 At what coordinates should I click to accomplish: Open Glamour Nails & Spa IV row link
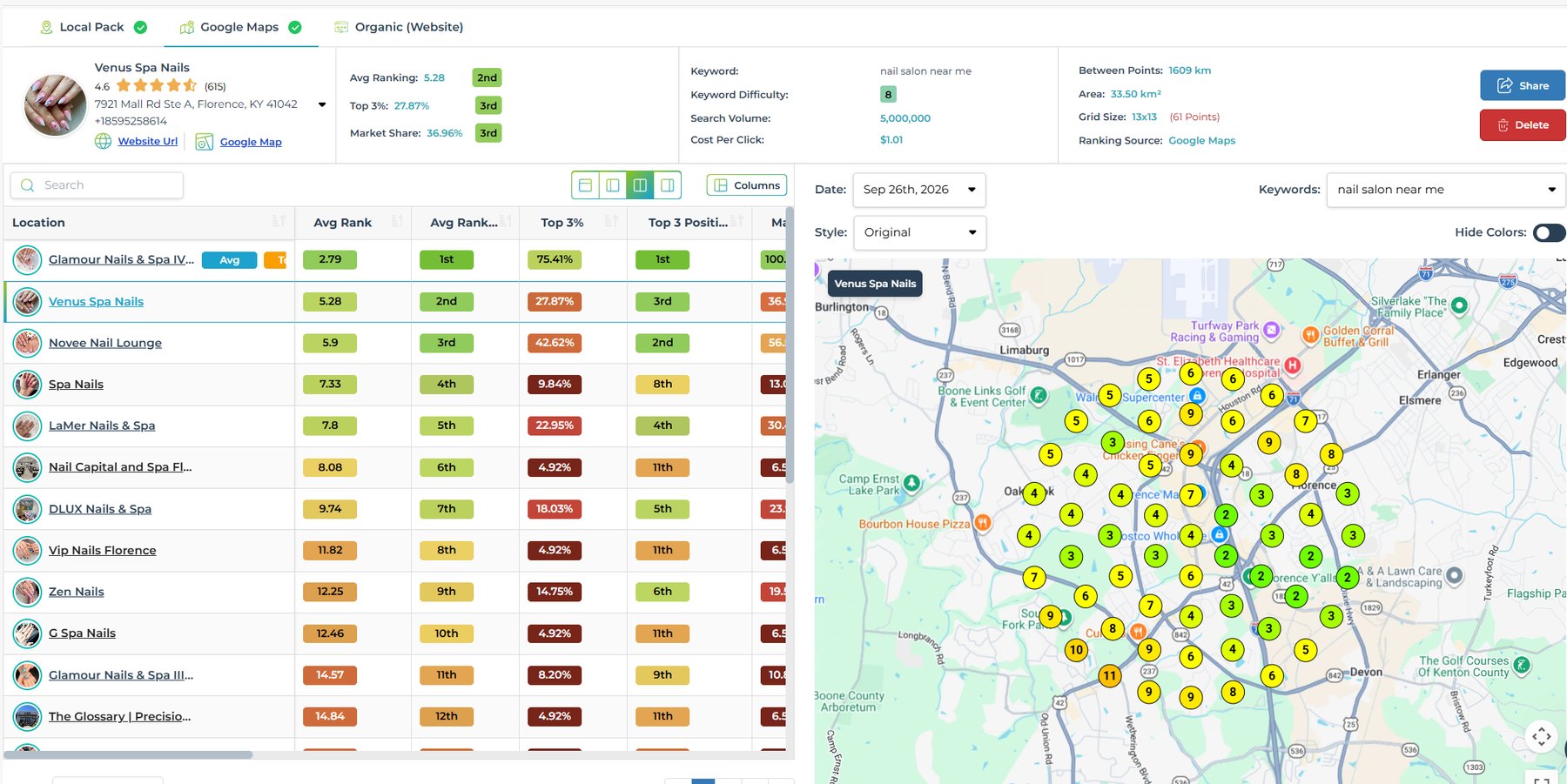point(121,259)
